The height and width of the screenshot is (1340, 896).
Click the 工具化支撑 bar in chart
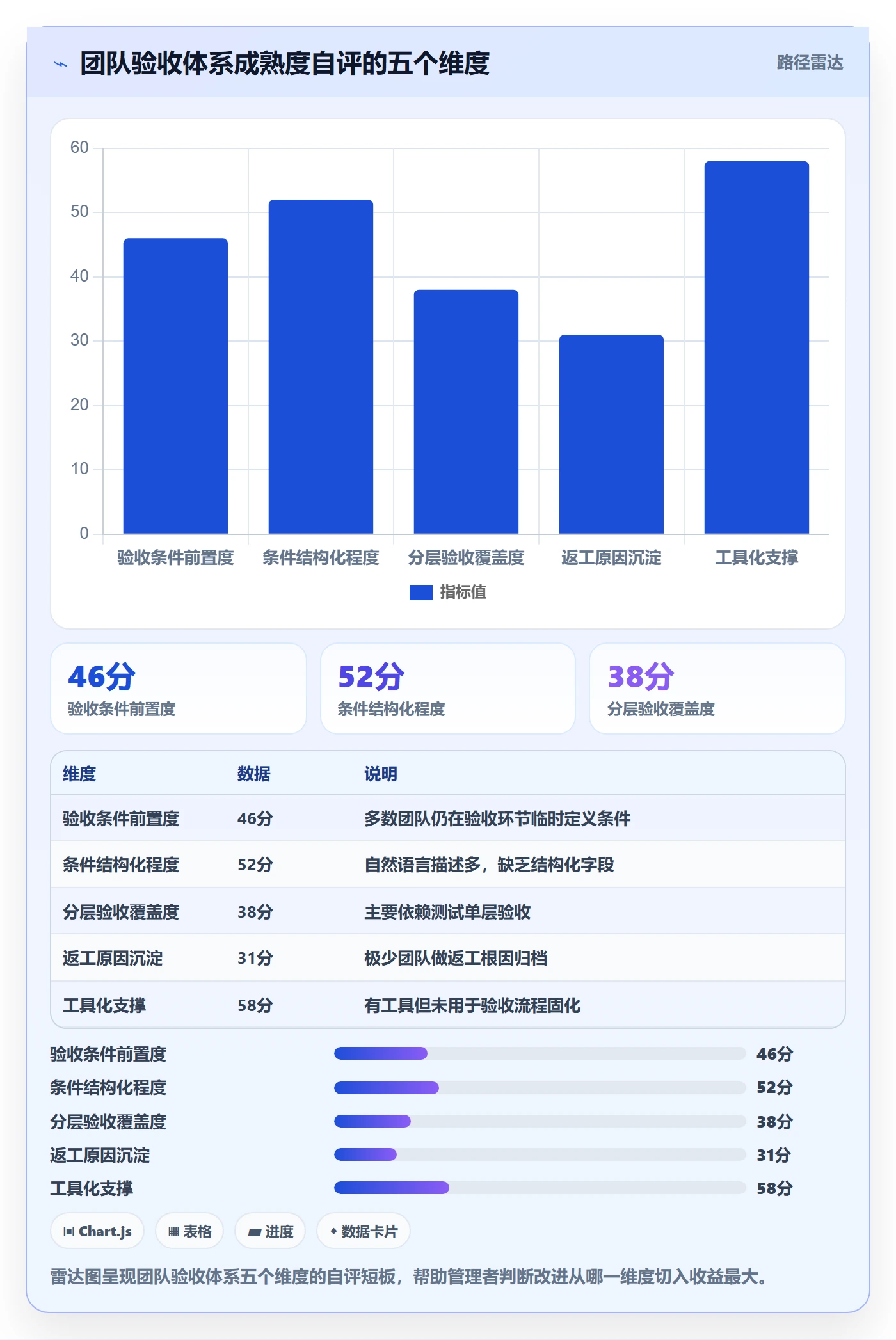756,347
